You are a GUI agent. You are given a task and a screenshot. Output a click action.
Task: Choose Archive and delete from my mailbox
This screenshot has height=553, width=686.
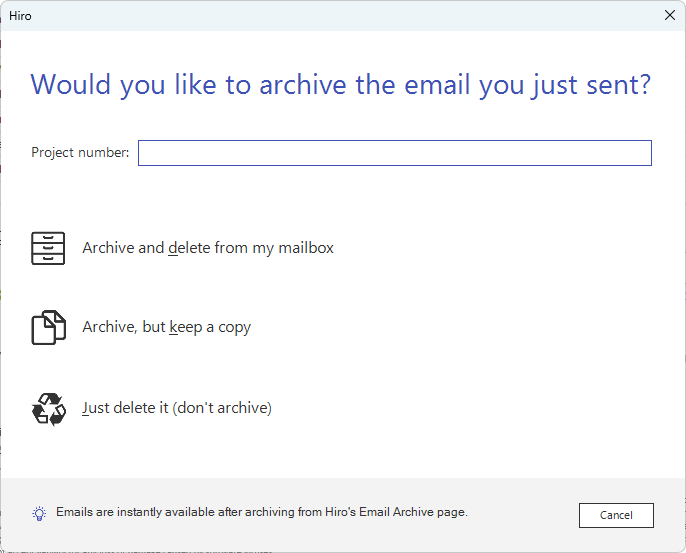point(208,248)
